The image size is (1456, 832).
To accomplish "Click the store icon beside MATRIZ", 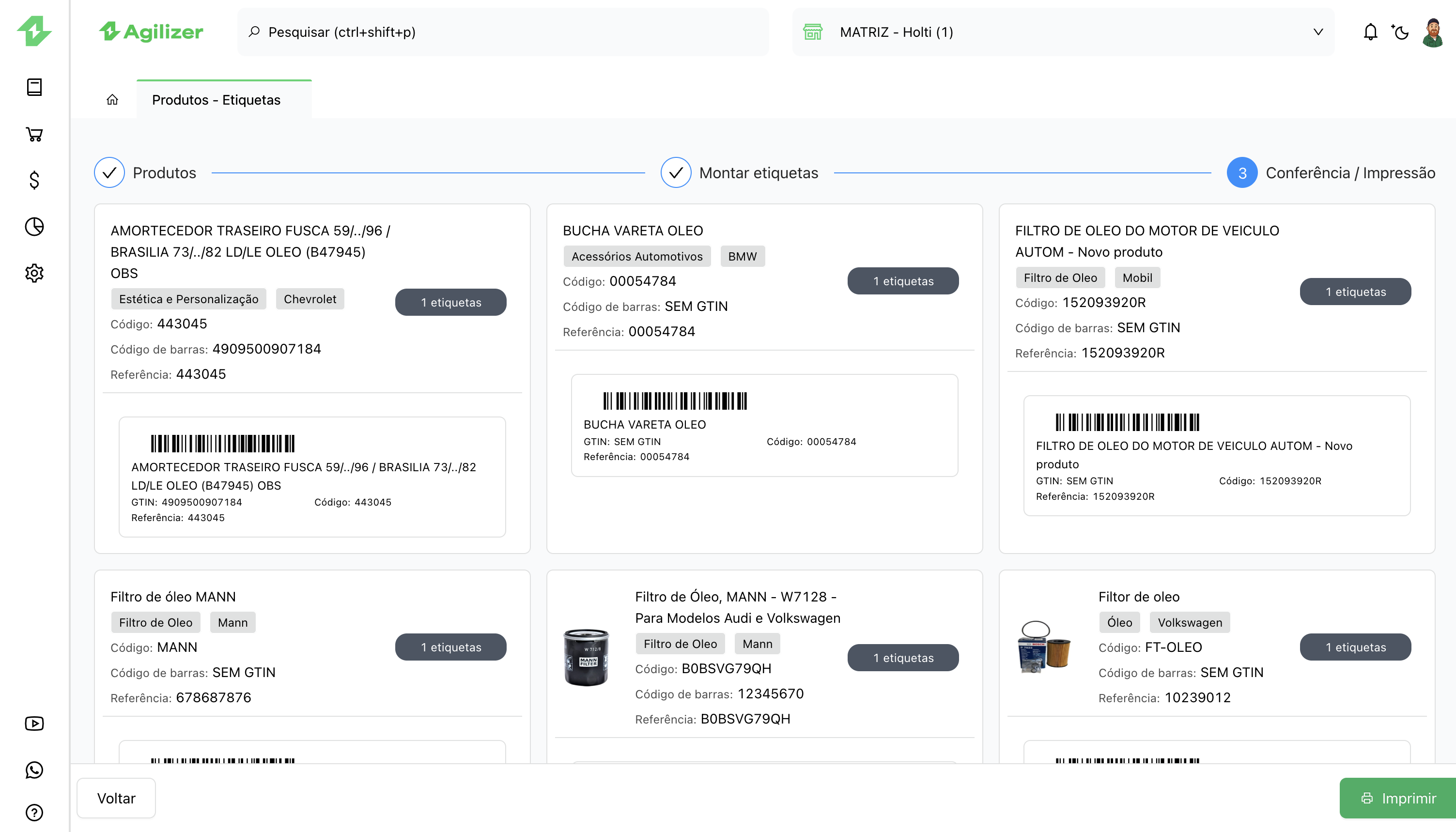I will [x=813, y=31].
